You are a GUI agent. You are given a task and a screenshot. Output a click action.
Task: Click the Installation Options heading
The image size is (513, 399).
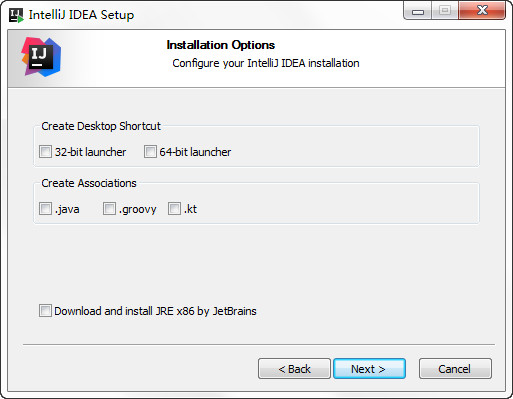(221, 45)
